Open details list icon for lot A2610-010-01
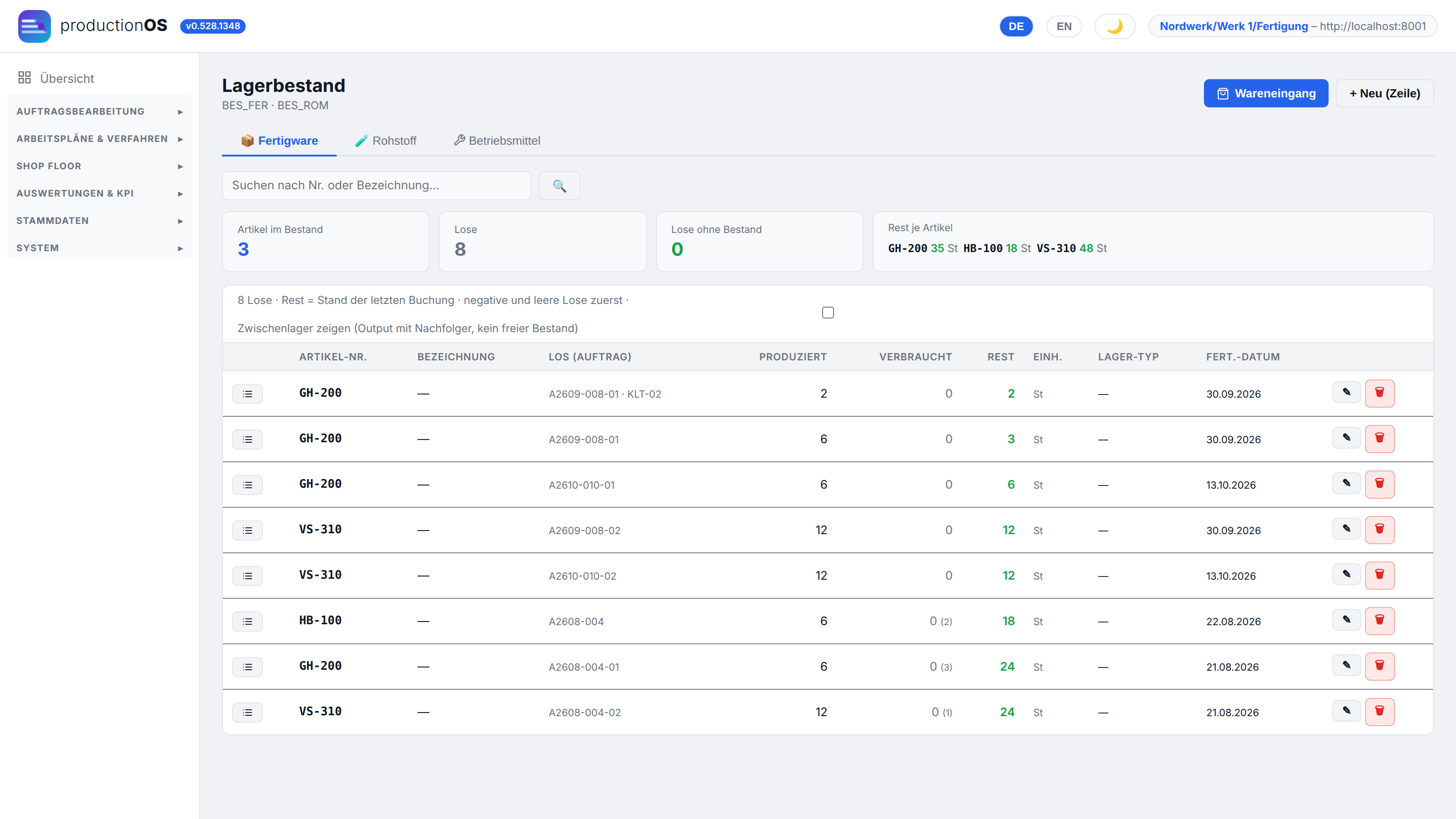1456x819 pixels. (x=247, y=485)
